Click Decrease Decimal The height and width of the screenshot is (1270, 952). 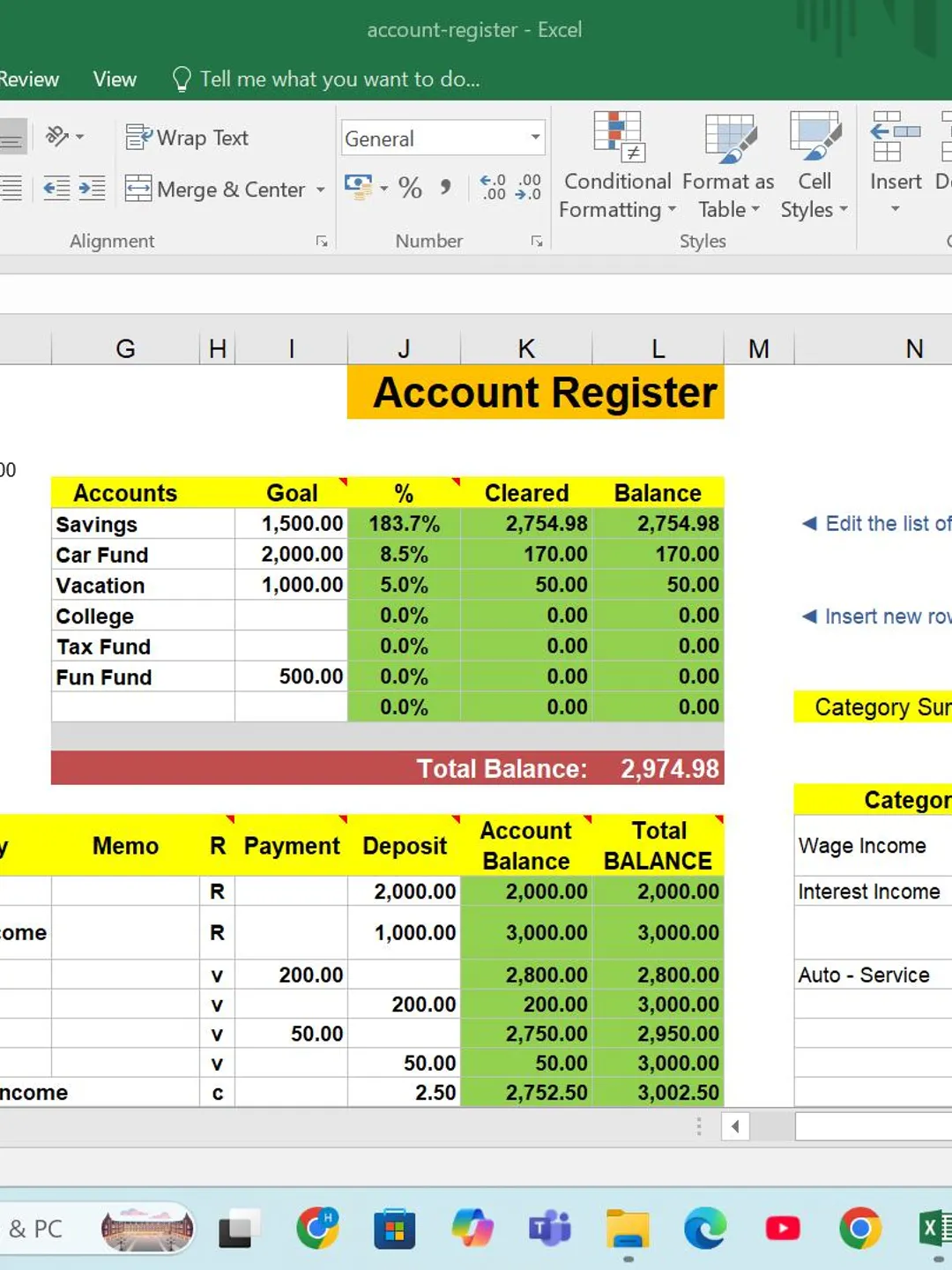click(x=528, y=187)
